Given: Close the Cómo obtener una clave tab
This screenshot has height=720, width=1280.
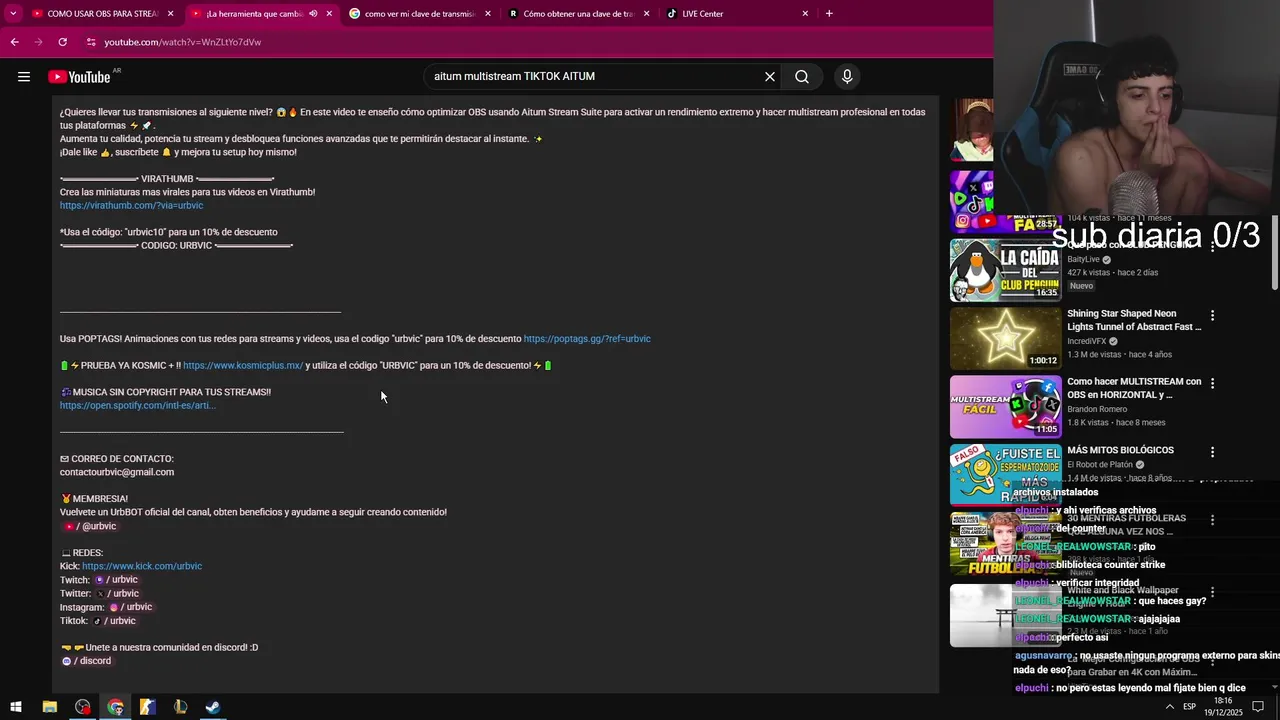Looking at the screenshot, I should pos(646,14).
